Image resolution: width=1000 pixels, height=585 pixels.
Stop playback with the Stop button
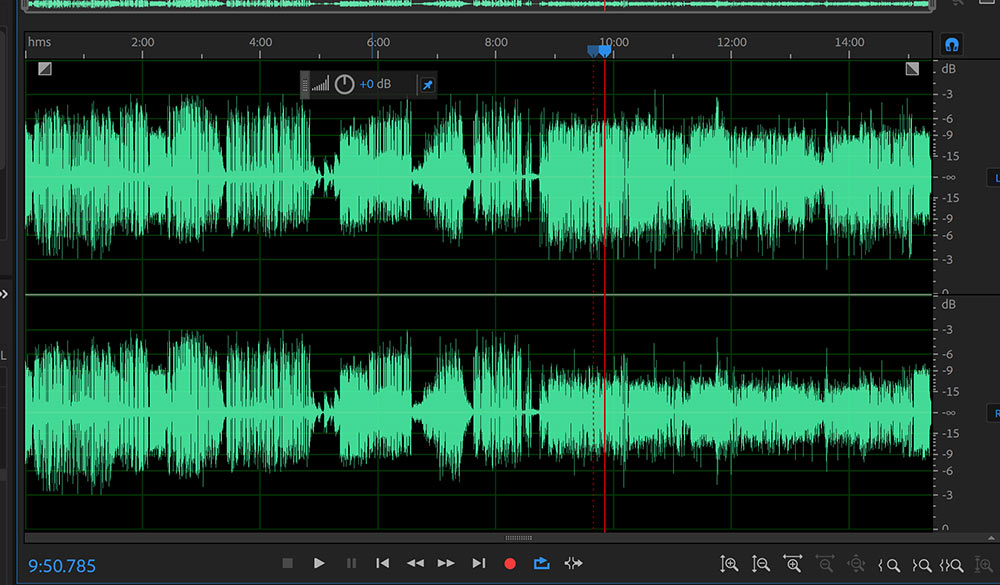(x=288, y=563)
